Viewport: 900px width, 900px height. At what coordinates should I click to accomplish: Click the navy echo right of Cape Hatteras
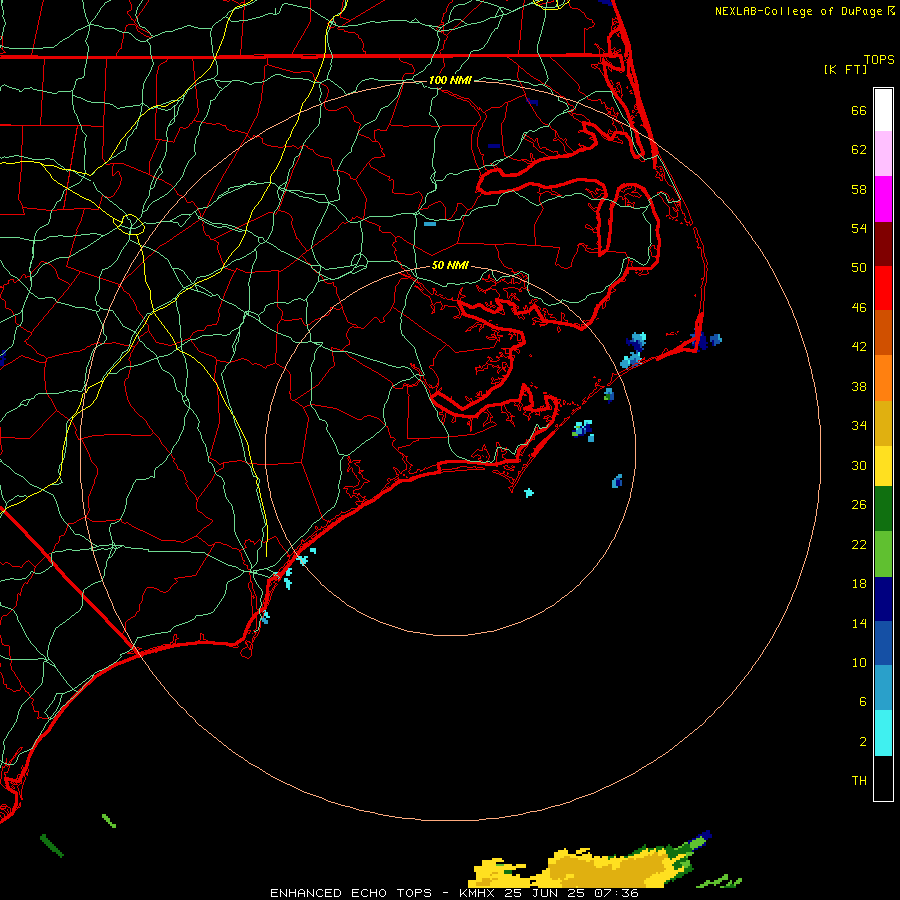pyautogui.click(x=715, y=339)
